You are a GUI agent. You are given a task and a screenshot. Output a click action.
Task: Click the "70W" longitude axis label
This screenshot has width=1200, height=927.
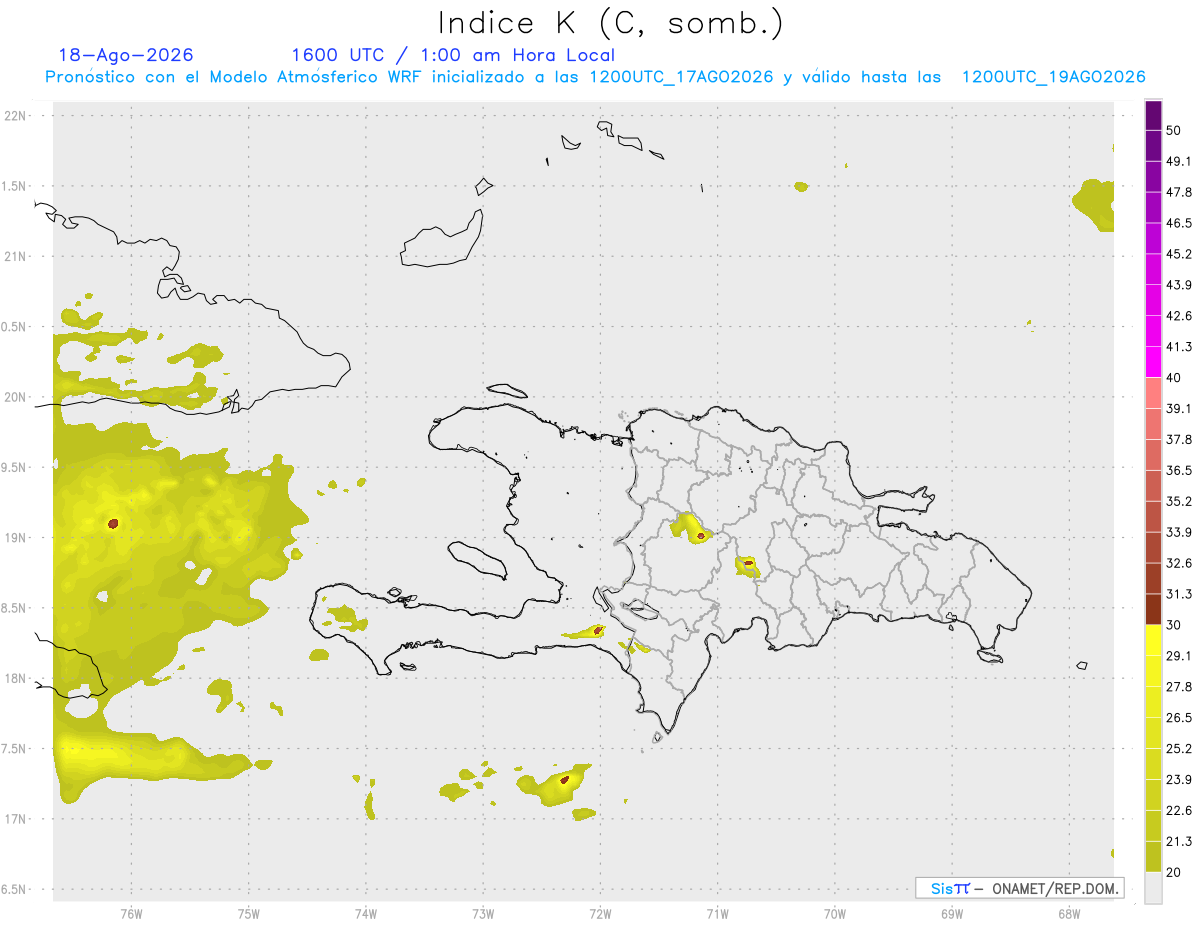(x=835, y=914)
